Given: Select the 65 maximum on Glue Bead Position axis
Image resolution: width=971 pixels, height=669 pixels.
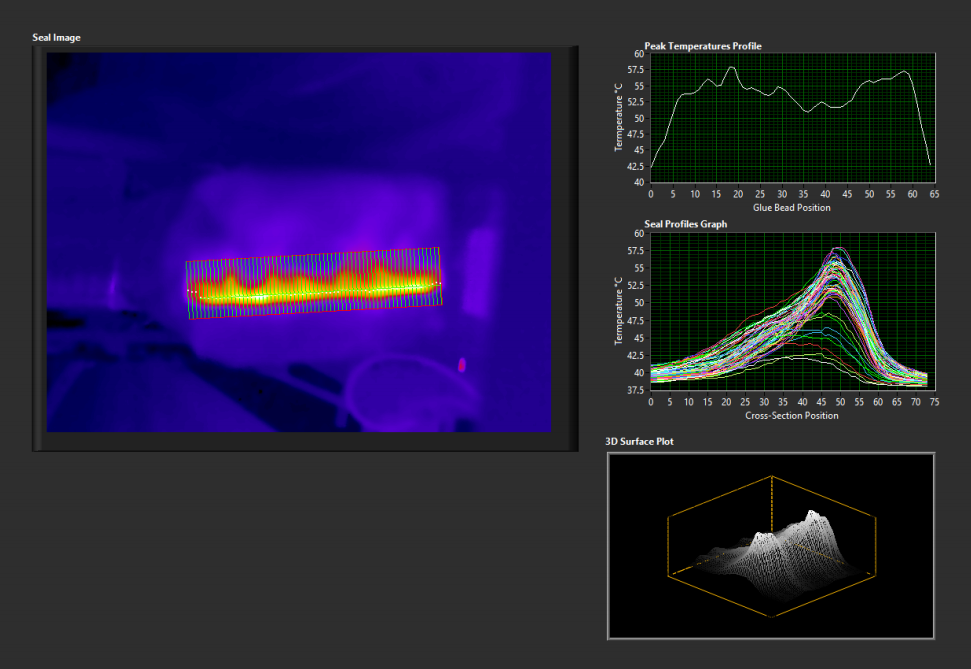Looking at the screenshot, I should (934, 194).
